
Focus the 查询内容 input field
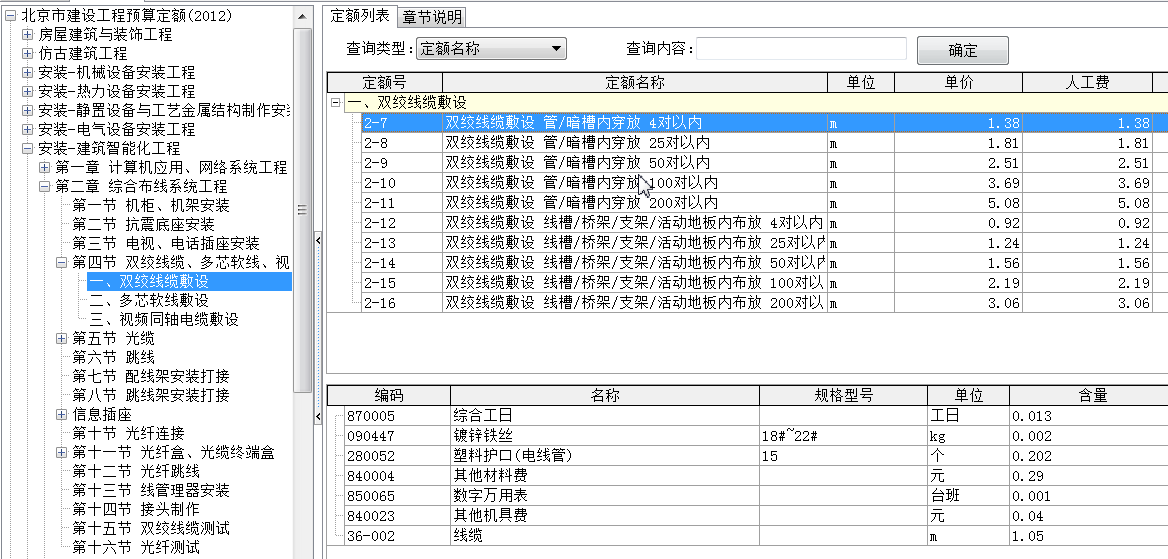pyautogui.click(x=802, y=49)
